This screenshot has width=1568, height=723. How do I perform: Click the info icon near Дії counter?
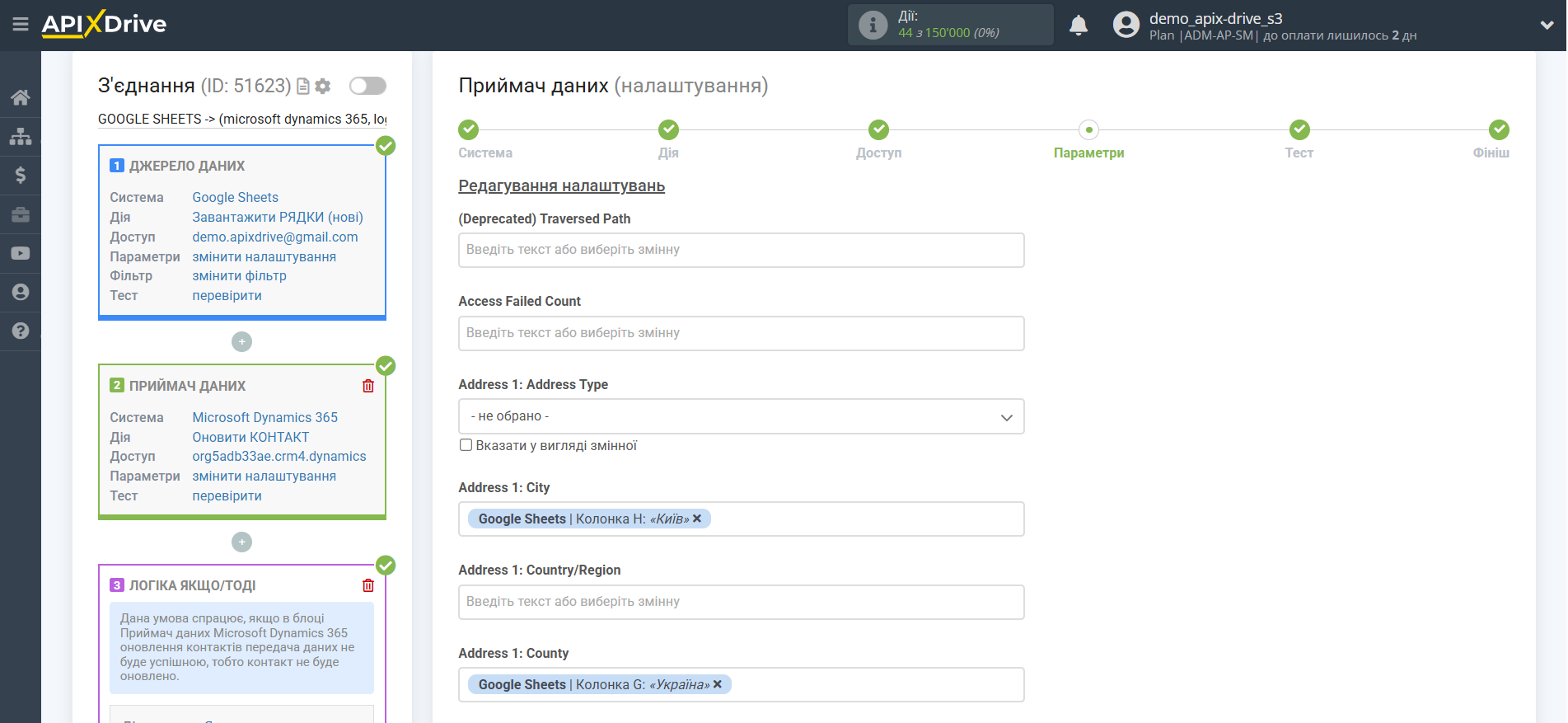coord(873,25)
